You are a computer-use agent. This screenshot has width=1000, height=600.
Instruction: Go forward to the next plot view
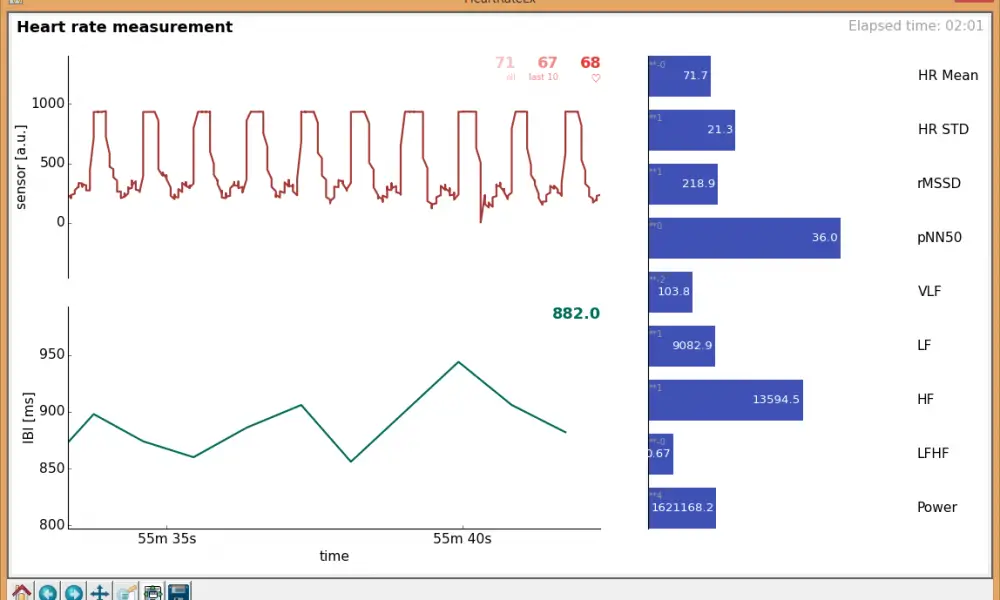tap(74, 592)
